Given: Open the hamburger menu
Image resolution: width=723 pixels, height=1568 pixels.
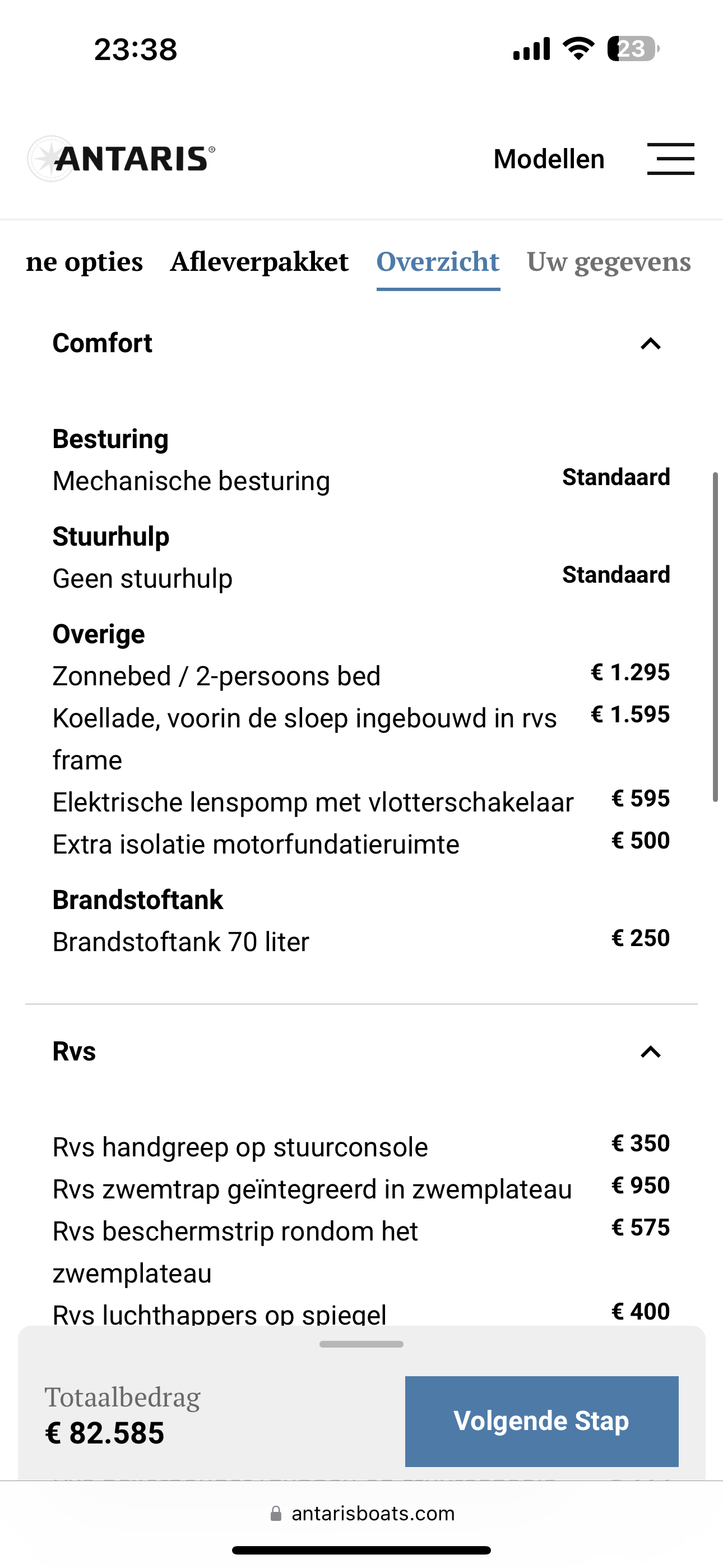Looking at the screenshot, I should [670, 159].
